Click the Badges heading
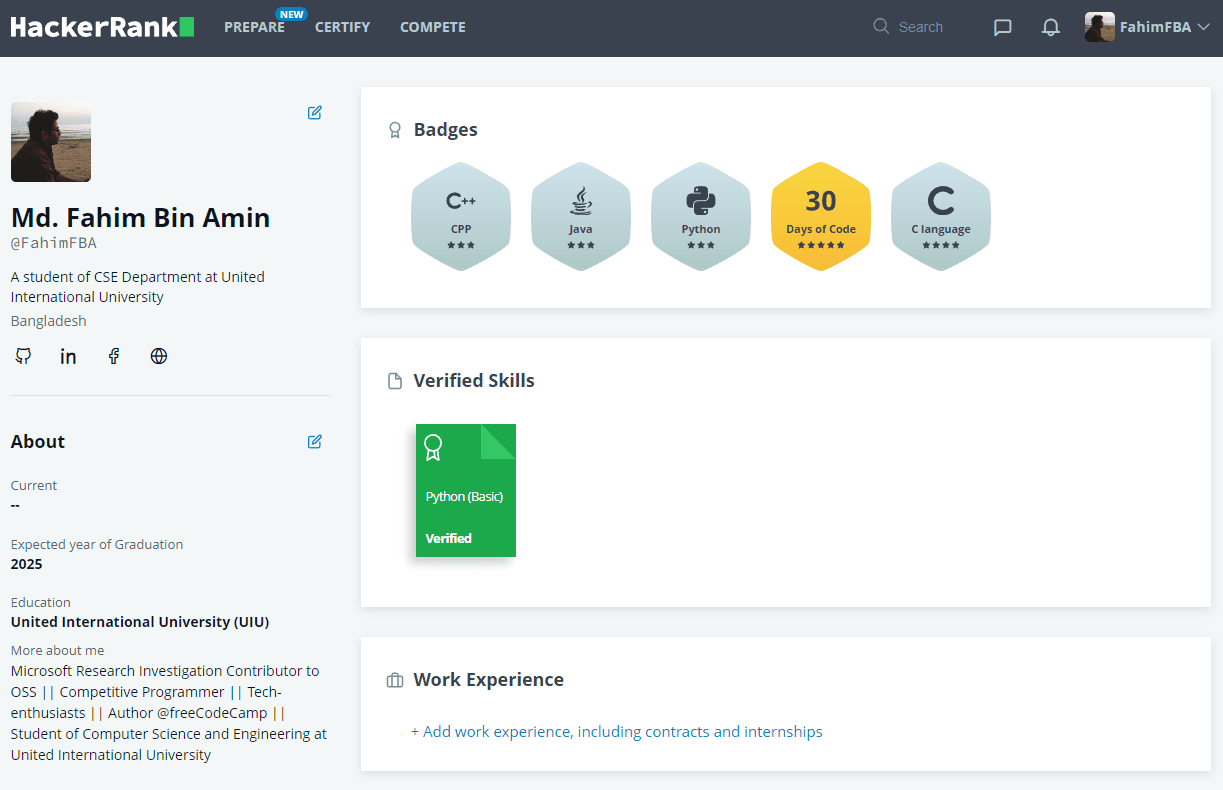The image size is (1223, 790). (x=446, y=130)
